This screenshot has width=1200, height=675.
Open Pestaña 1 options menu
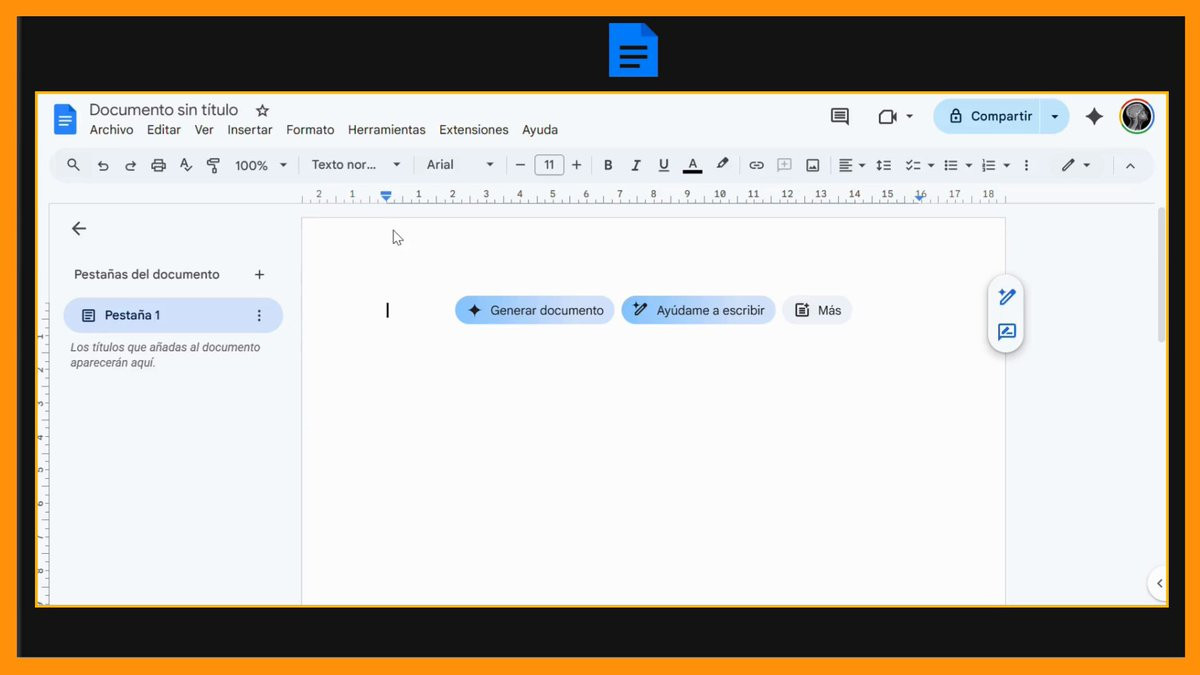[x=259, y=315]
